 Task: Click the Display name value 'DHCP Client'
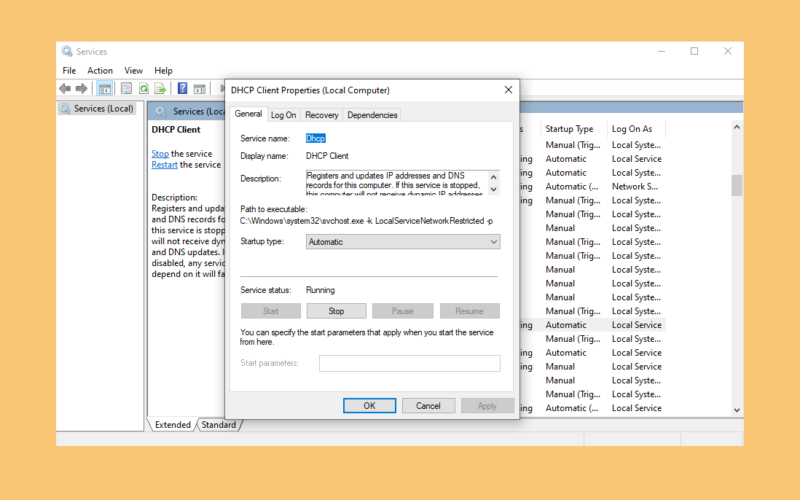click(327, 156)
